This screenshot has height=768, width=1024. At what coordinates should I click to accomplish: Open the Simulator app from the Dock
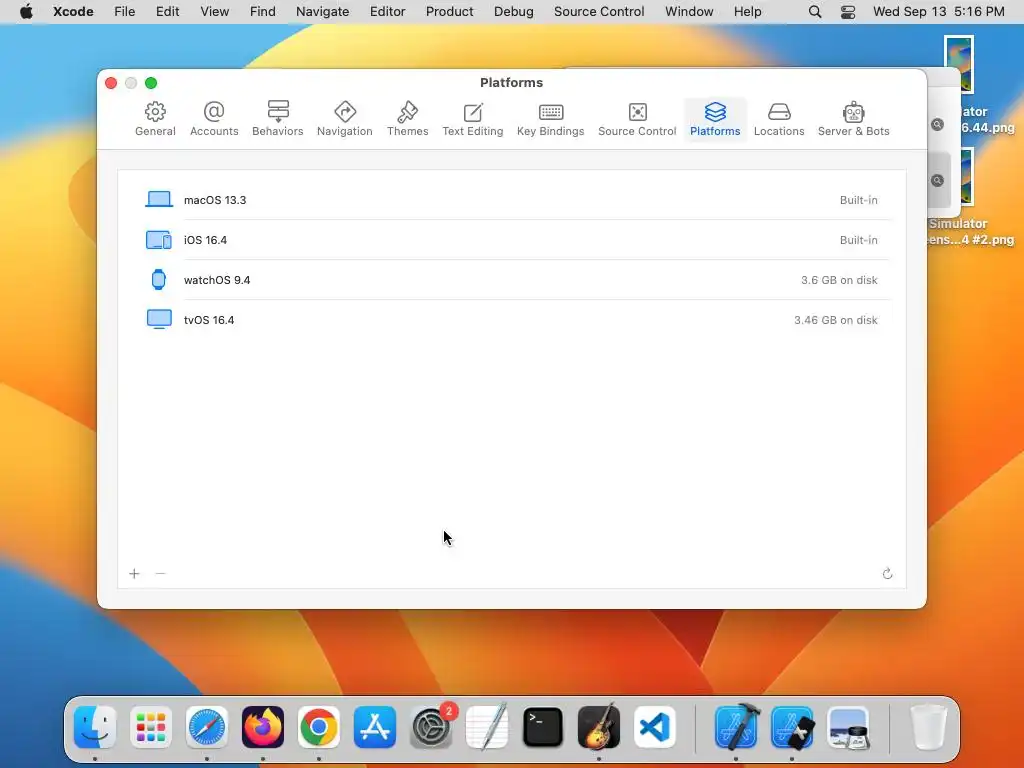[x=792, y=727]
